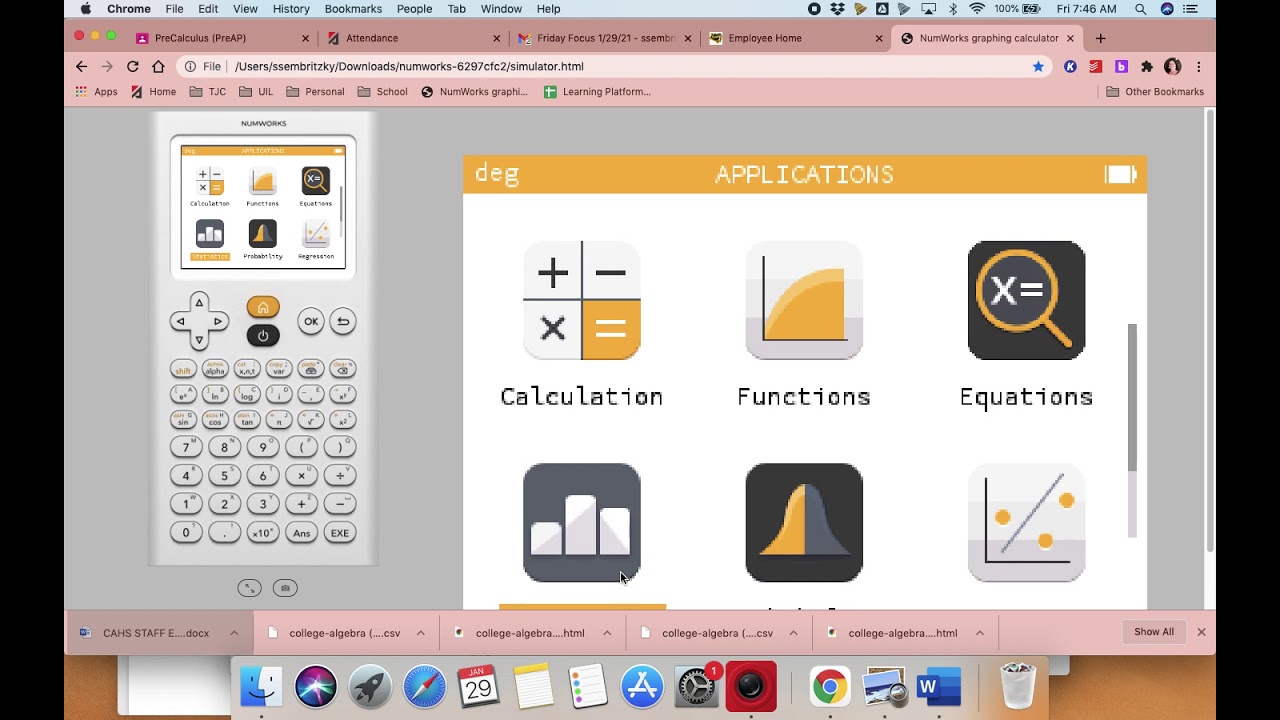The width and height of the screenshot is (1280, 720).
Task: Switch to the Employee Home tab
Action: point(796,38)
